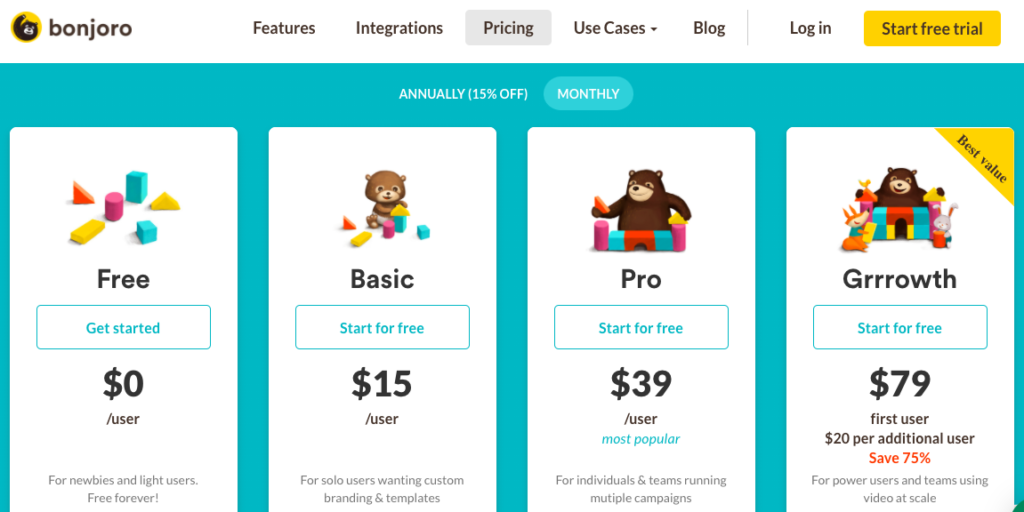Click Start for free under Pro

641,327
